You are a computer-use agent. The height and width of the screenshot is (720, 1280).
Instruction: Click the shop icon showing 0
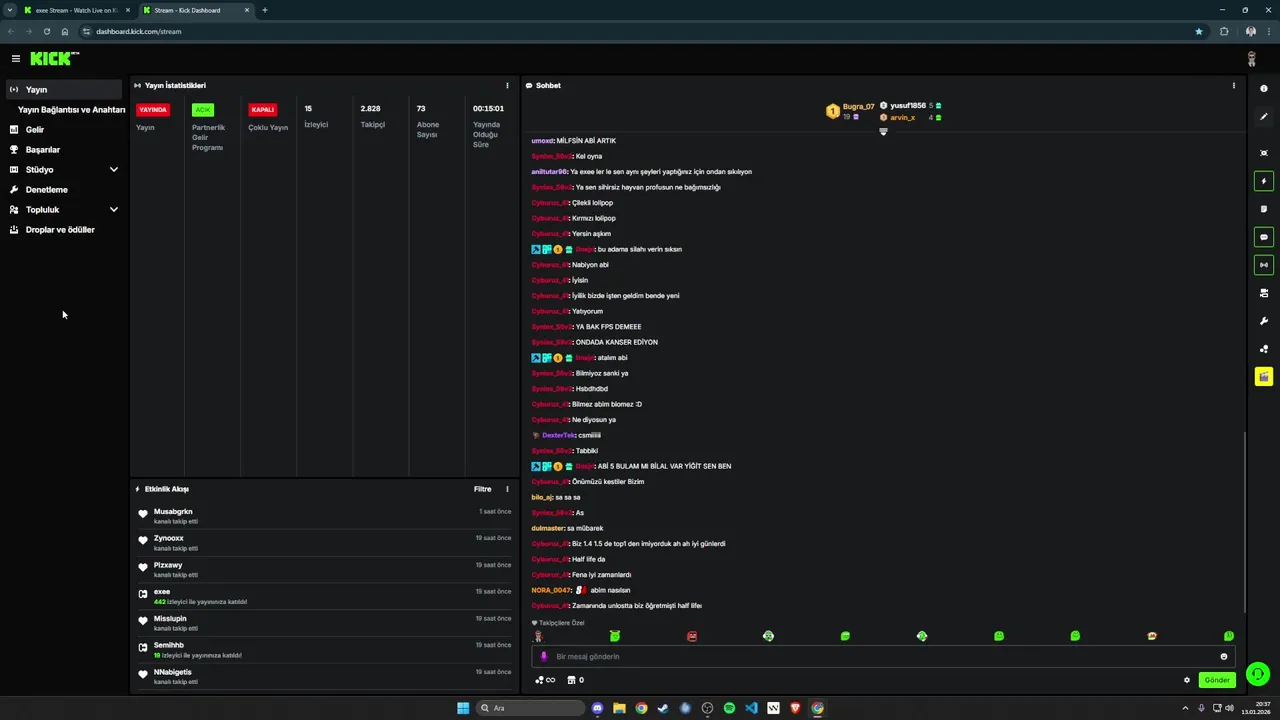click(575, 680)
